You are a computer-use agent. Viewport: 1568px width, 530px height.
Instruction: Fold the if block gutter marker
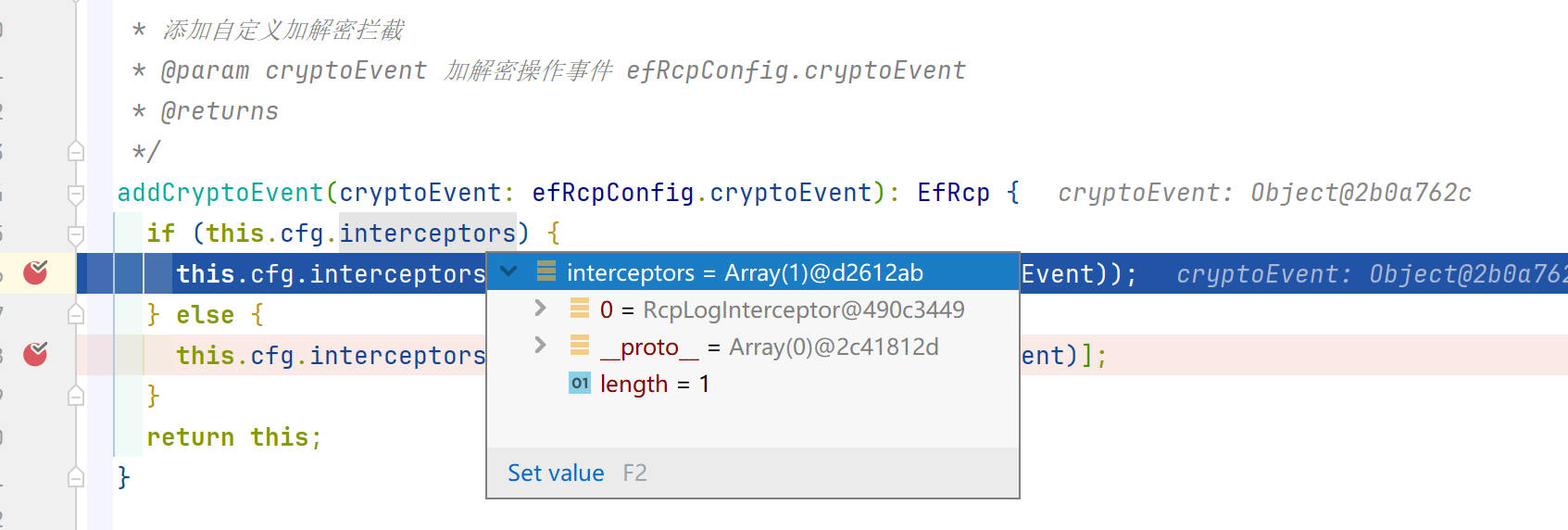(76, 233)
